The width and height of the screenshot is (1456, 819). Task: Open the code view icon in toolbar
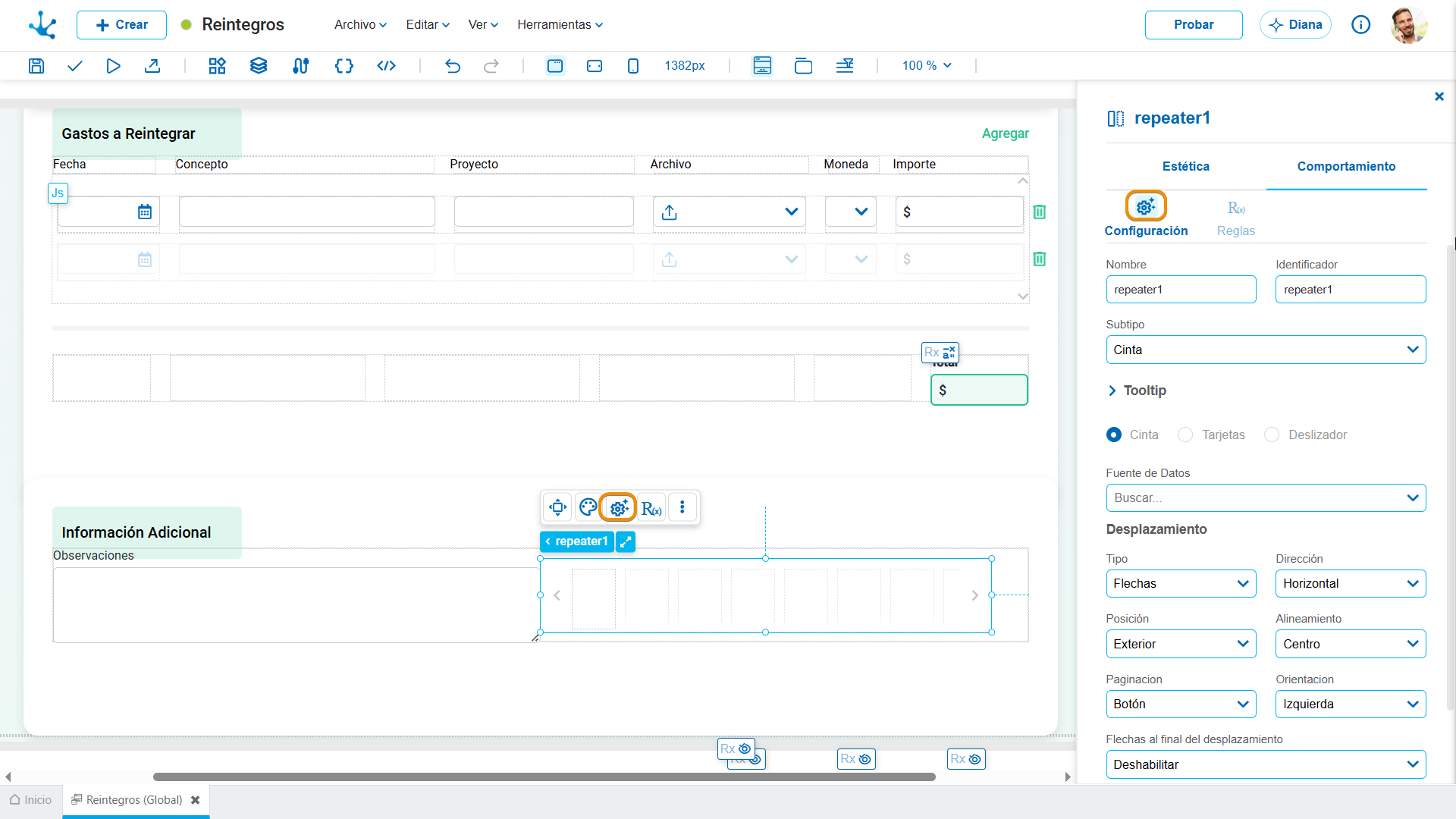(x=386, y=66)
